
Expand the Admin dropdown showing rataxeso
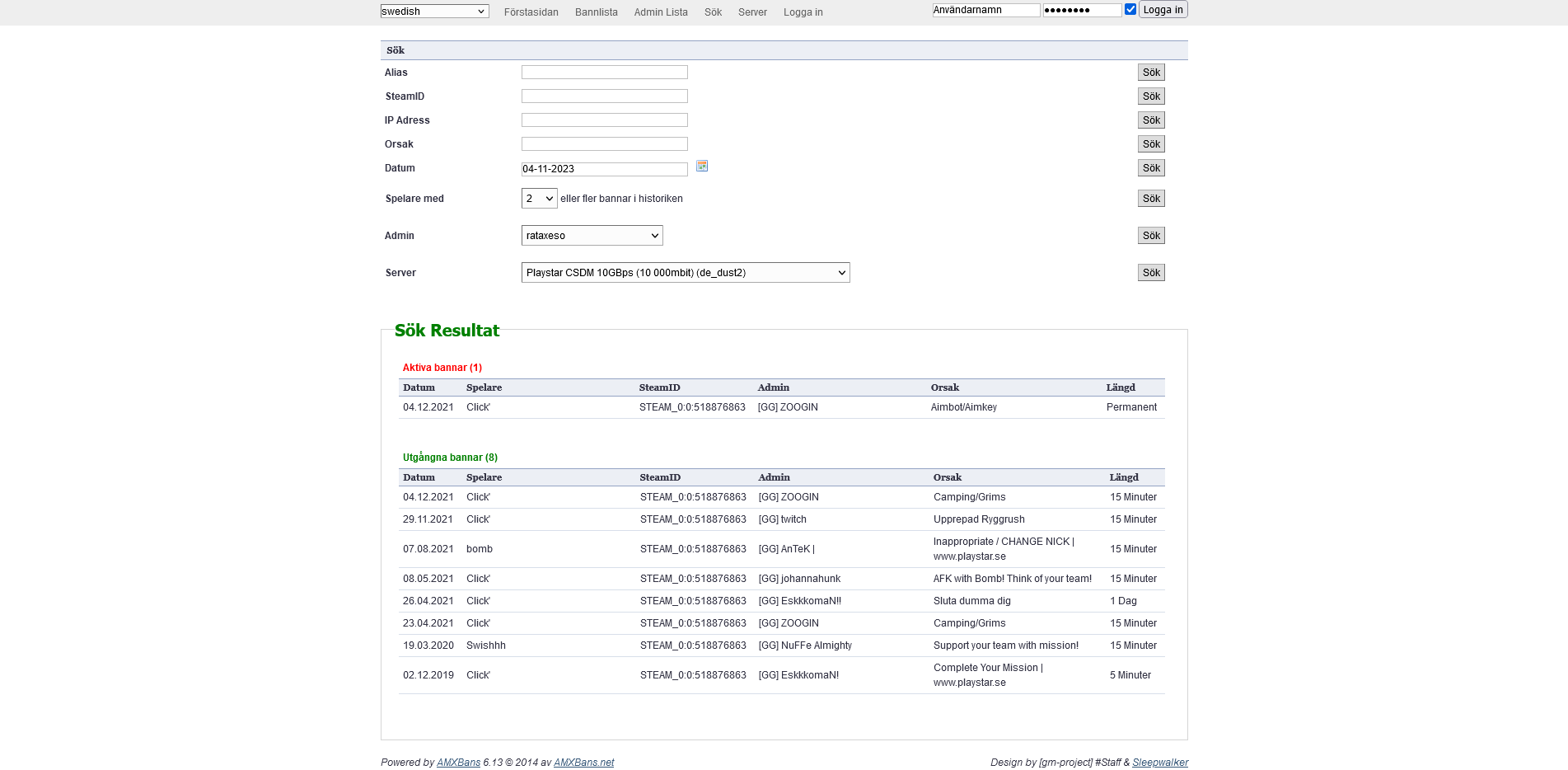[592, 236]
